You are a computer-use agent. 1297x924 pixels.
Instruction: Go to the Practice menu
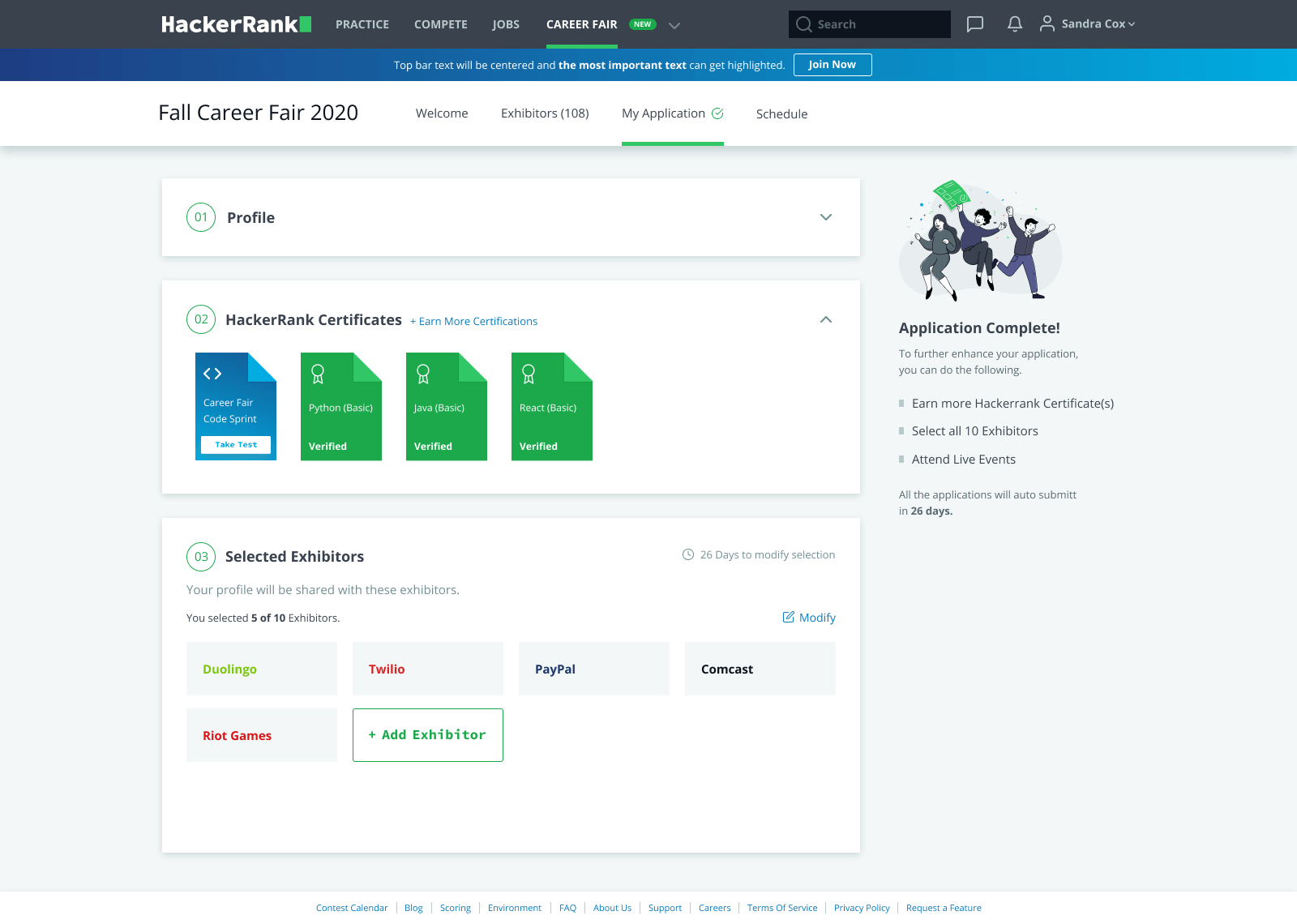tap(362, 24)
